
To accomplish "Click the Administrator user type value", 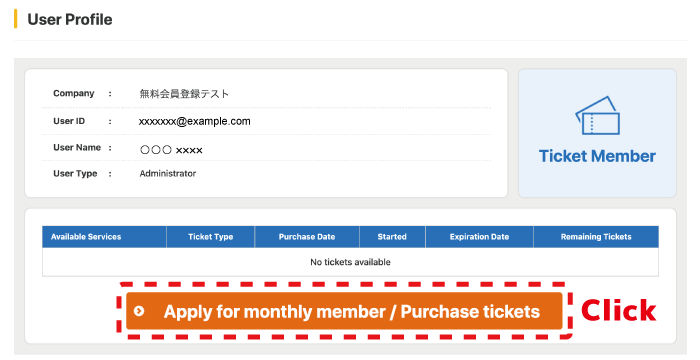I will [x=168, y=173].
